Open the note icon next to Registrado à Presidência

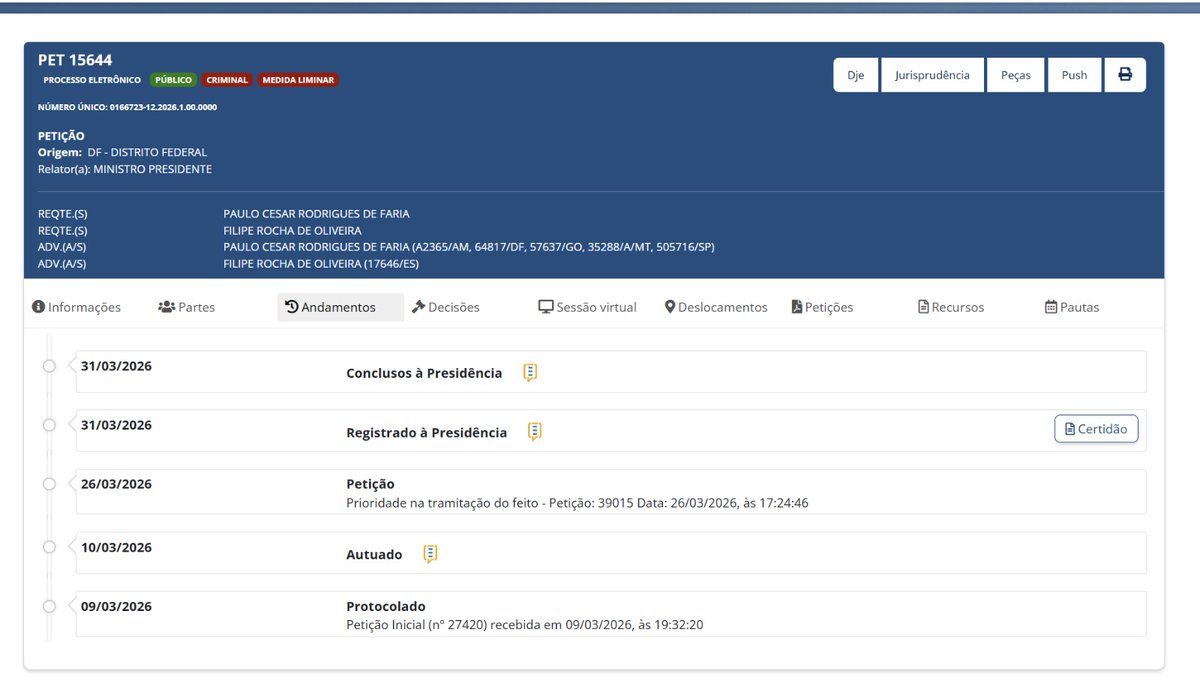535,432
